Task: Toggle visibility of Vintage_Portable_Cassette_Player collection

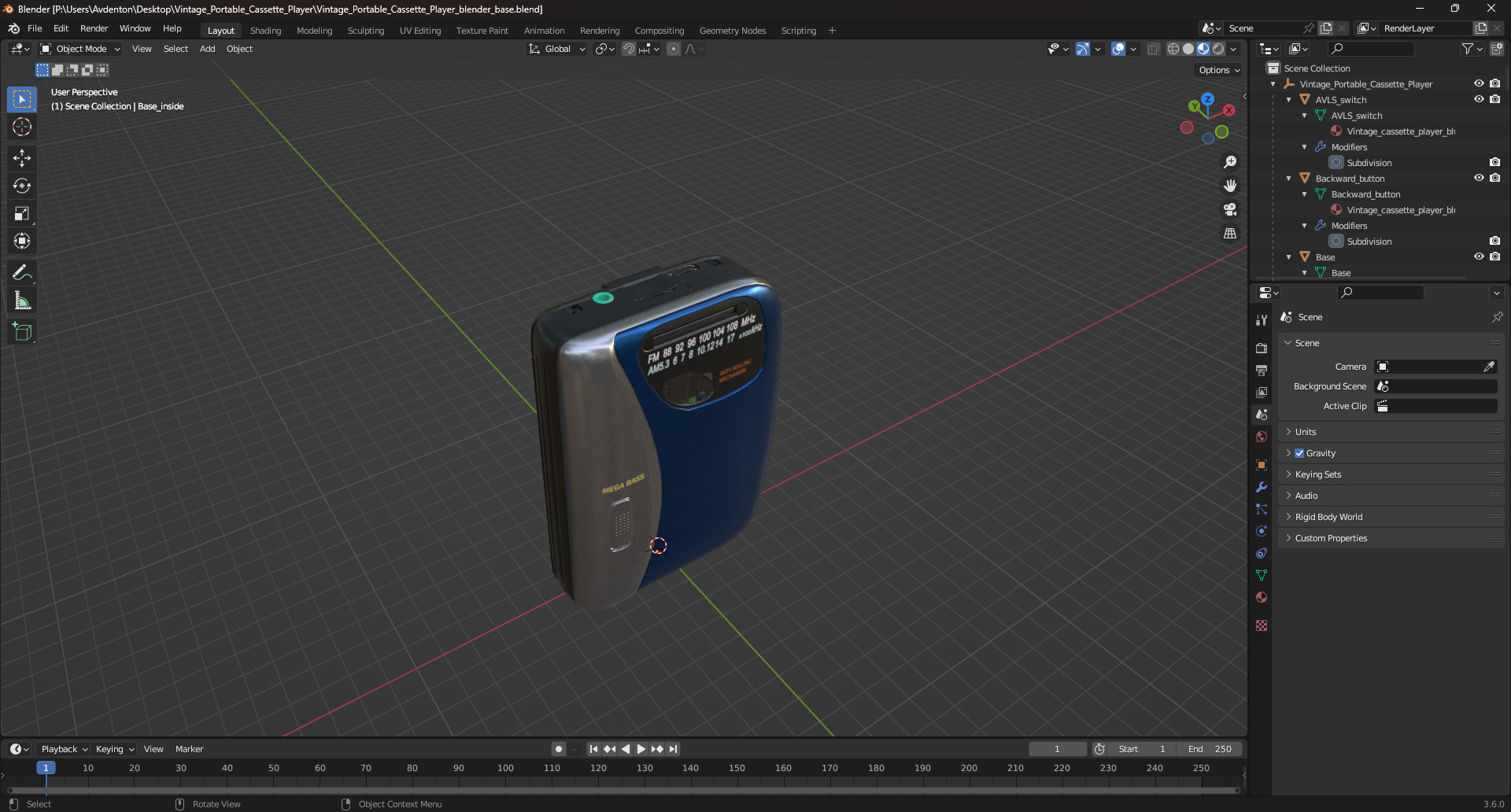Action: tap(1479, 83)
